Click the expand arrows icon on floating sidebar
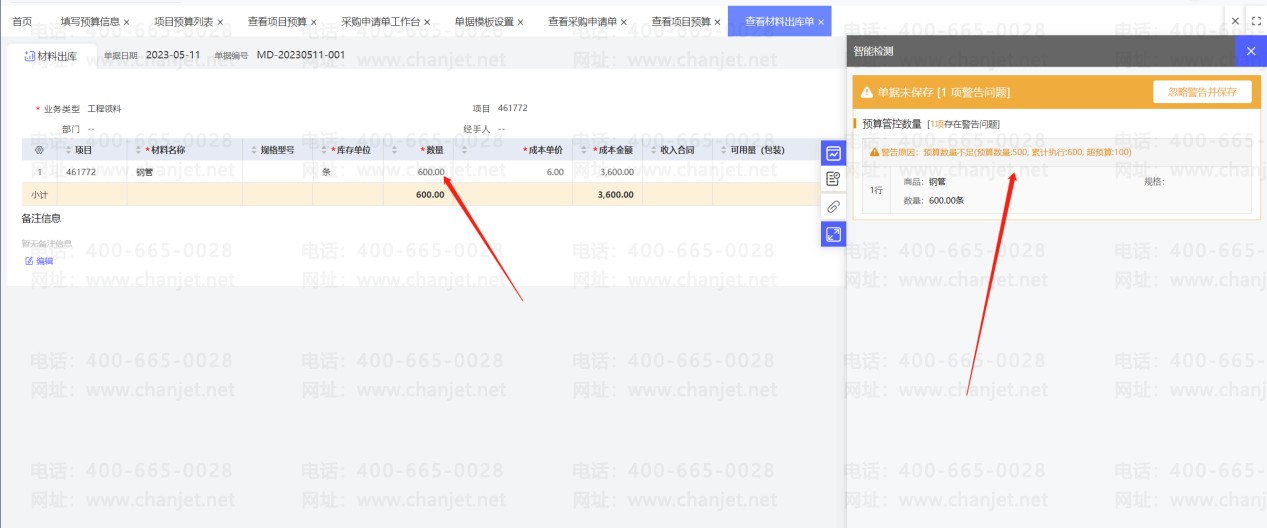This screenshot has width=1267, height=528. (x=833, y=234)
